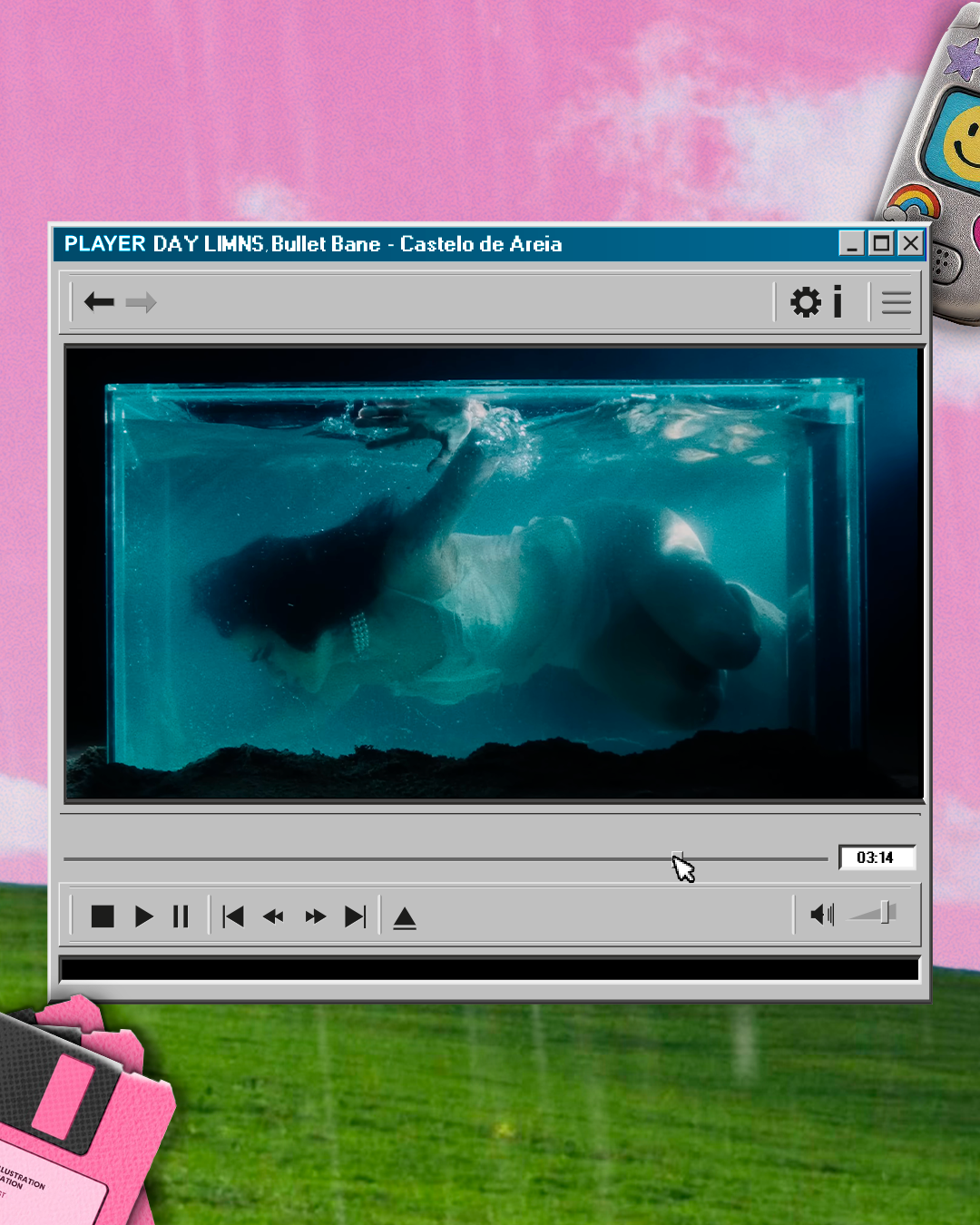Screen dimensions: 980x1225
Task: Rewind the video
Action: coord(273,916)
